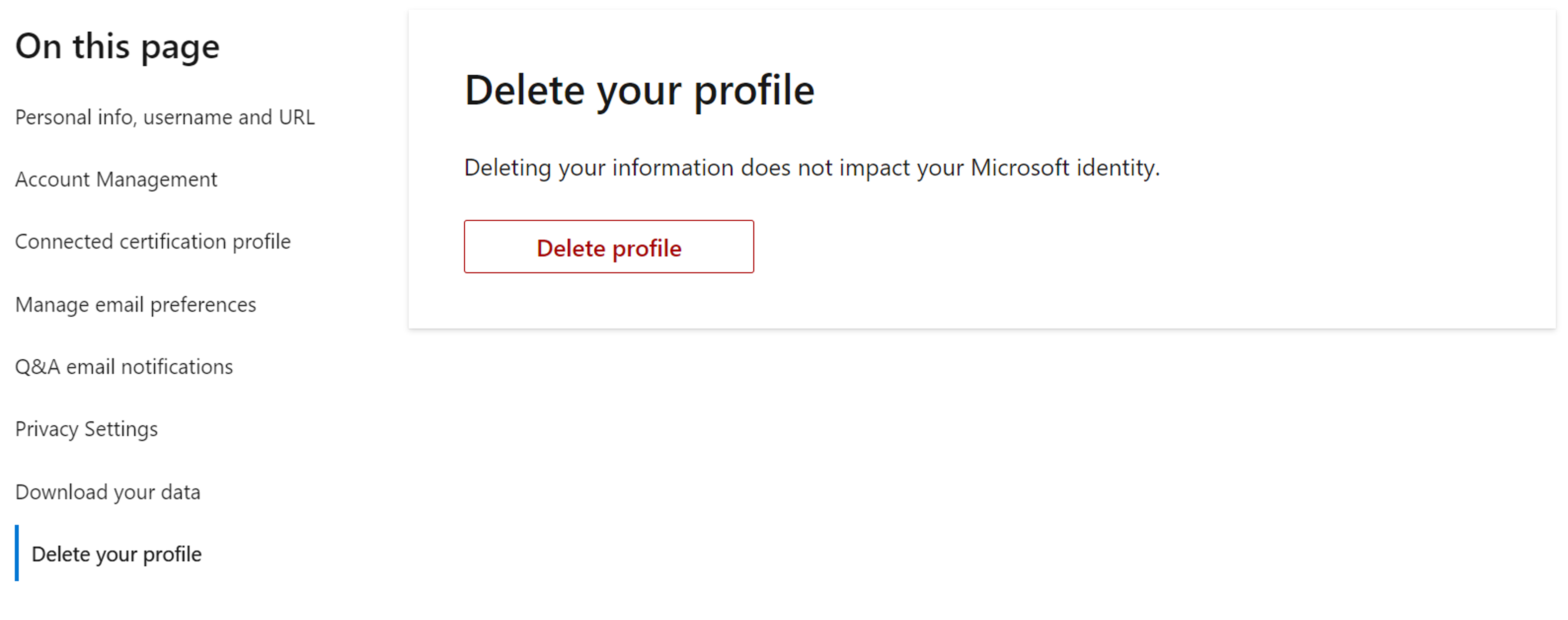Toggle privacy settings visibility

pyautogui.click(x=86, y=428)
